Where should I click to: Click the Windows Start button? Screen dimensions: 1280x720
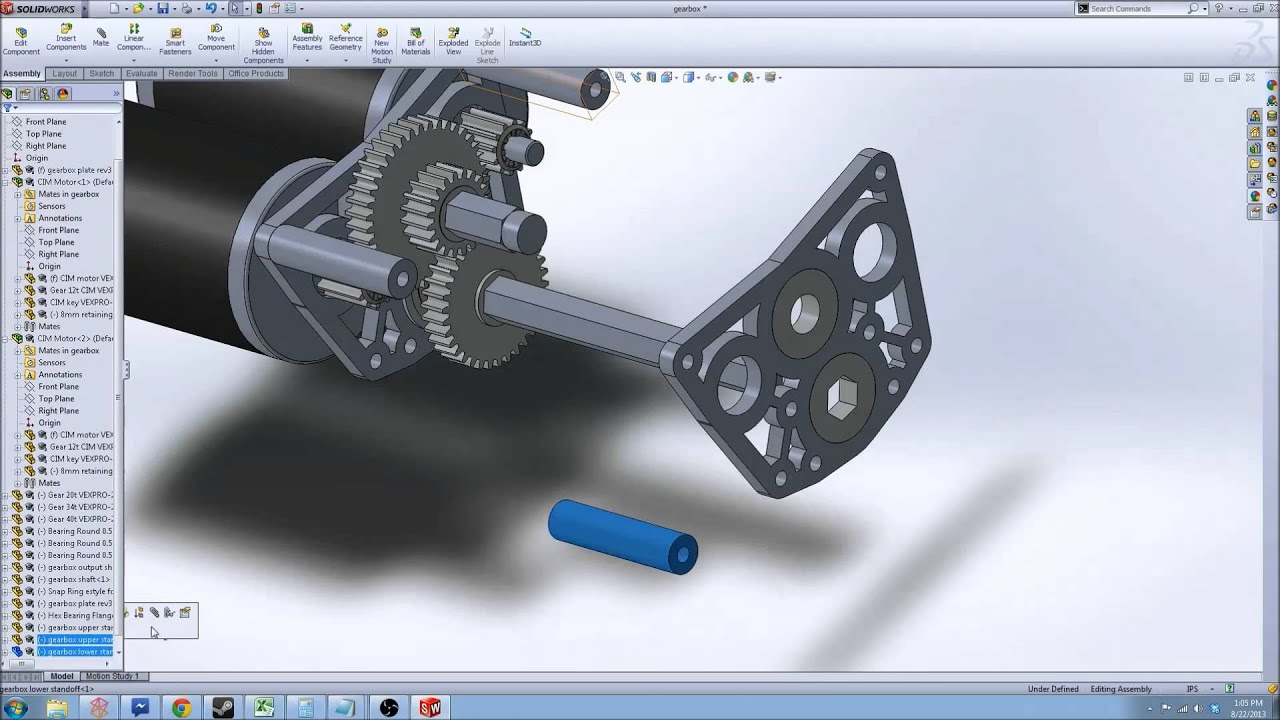point(15,708)
